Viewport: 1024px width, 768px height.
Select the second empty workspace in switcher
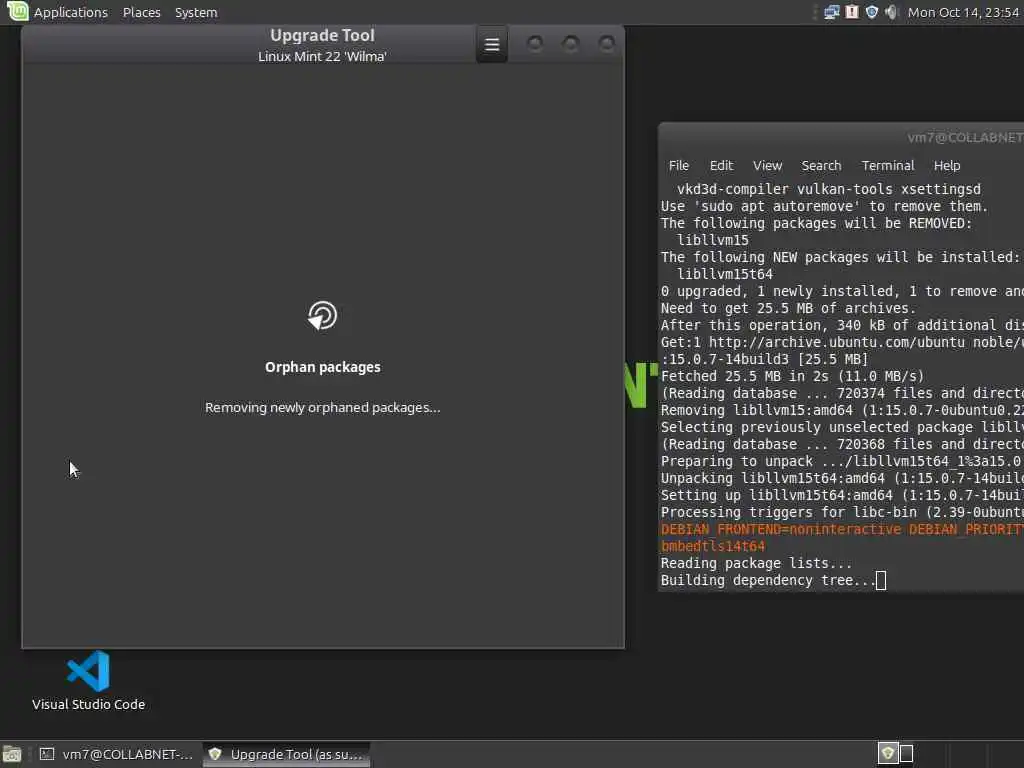point(906,754)
